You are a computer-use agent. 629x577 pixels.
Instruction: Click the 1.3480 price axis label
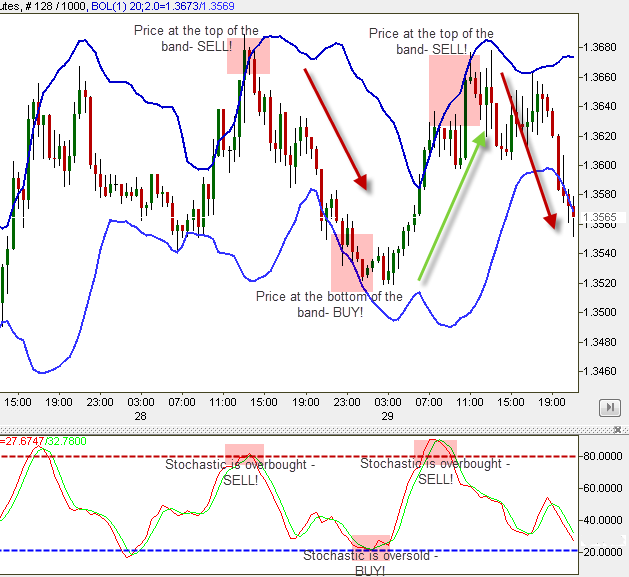(x=599, y=342)
